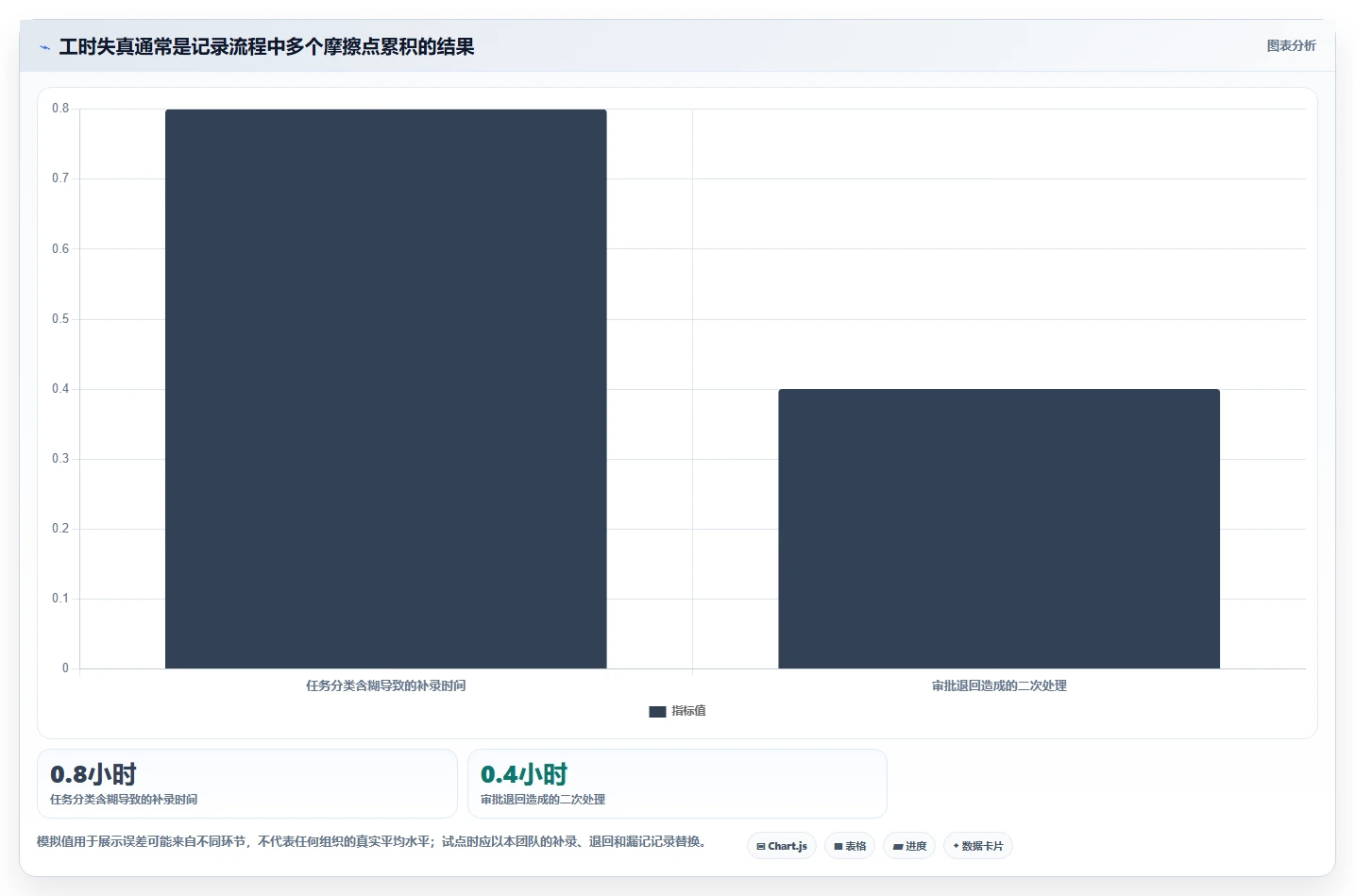Click the caption under the 0.8小时 value

124,800
